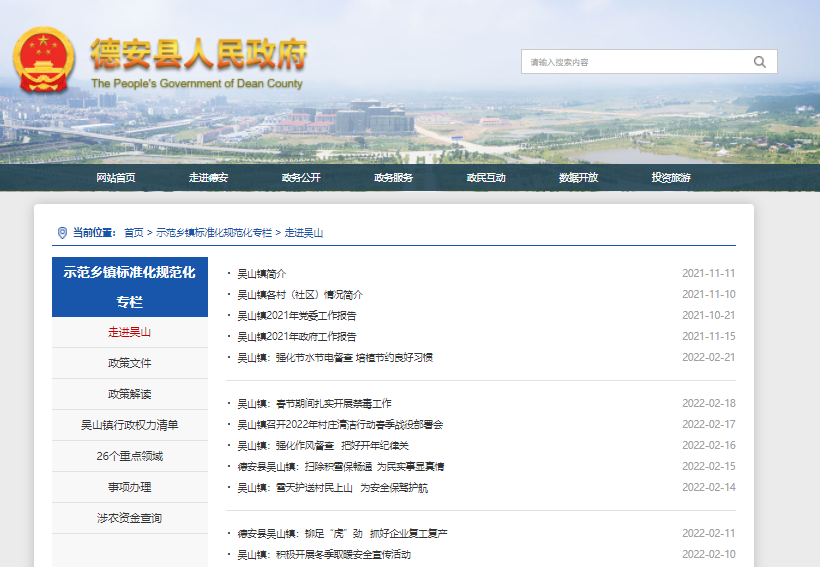Screen dimensions: 820x567
Task: Open 网站首页 in the navigation bar
Action: coord(116,178)
